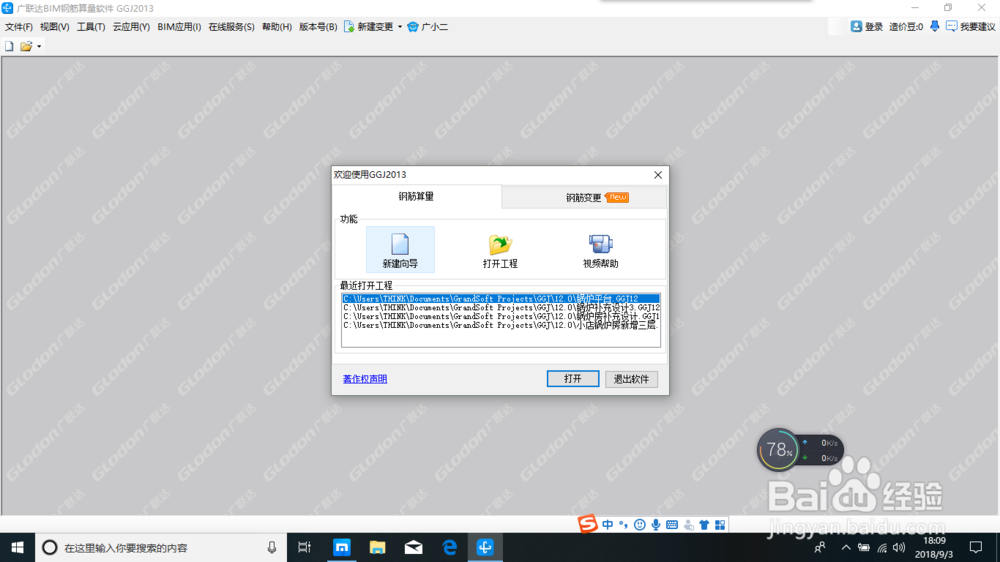Click the Cortana microphone icon
Viewport: 1000px width, 562px height.
pyautogui.click(x=272, y=547)
